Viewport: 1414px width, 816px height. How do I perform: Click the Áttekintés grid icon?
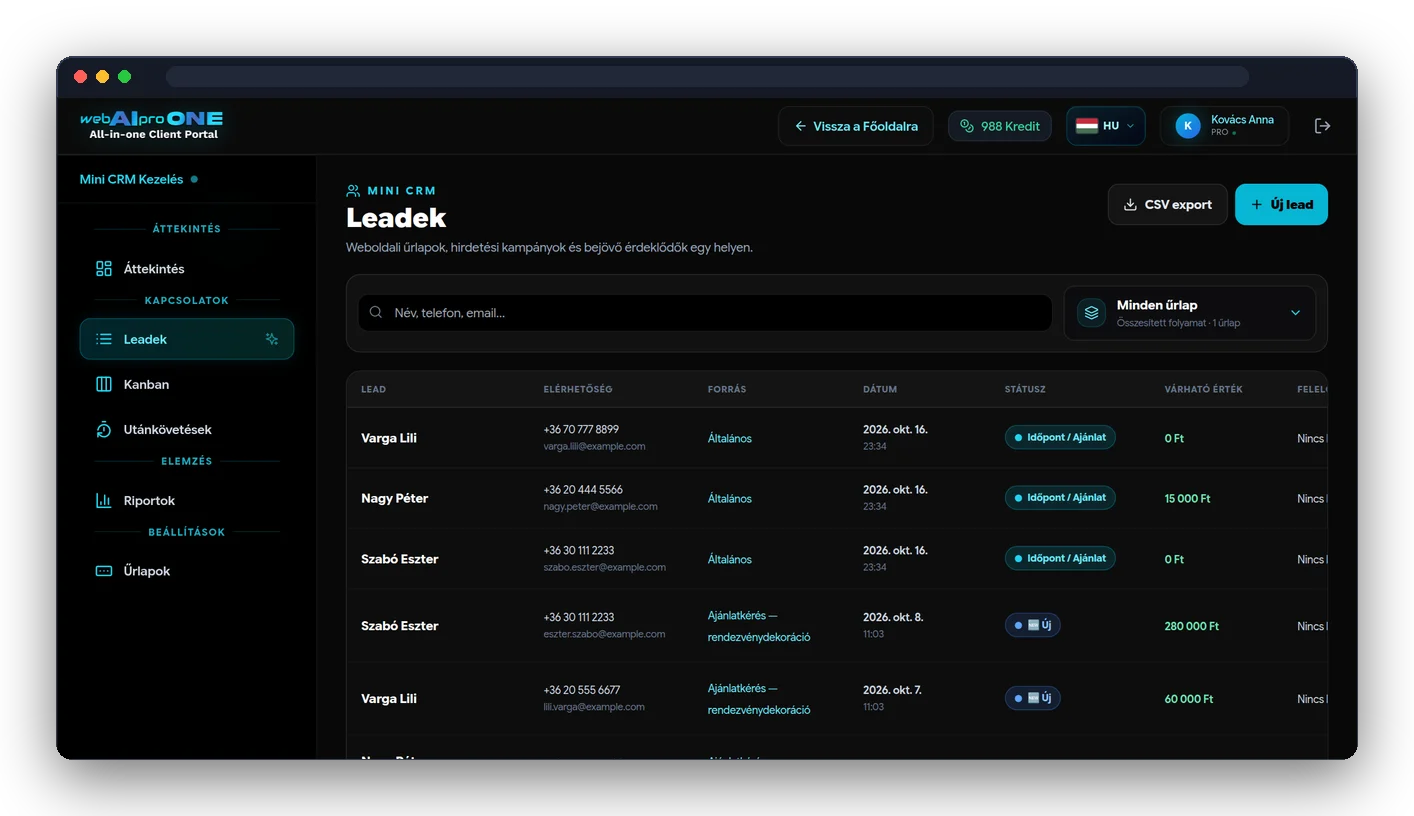tap(104, 268)
